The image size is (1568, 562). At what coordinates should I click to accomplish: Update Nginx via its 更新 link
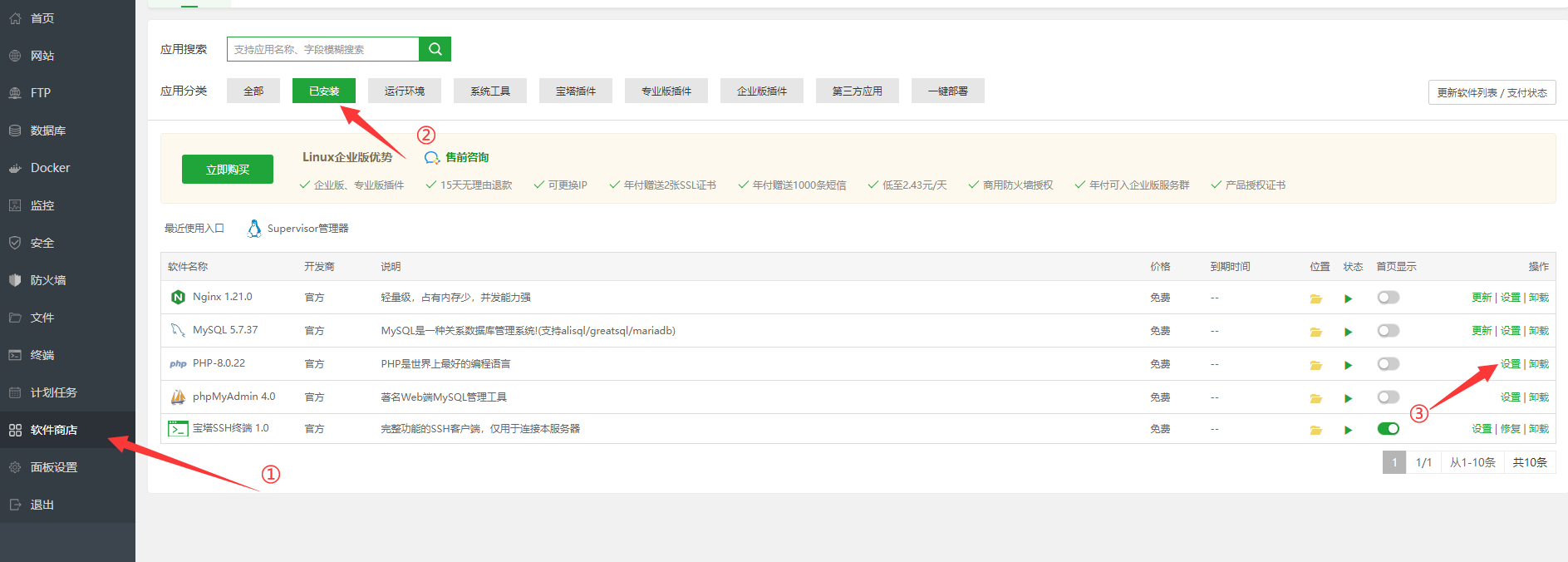[1482, 298]
